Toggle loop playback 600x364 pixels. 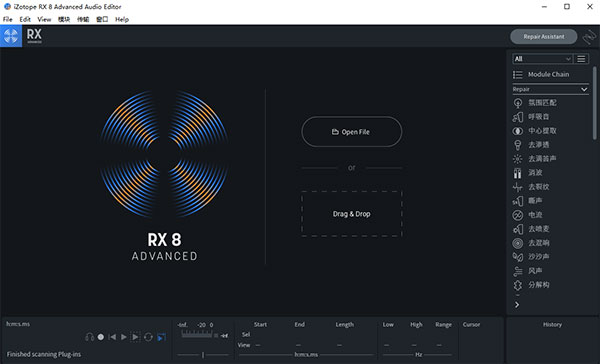(148, 337)
